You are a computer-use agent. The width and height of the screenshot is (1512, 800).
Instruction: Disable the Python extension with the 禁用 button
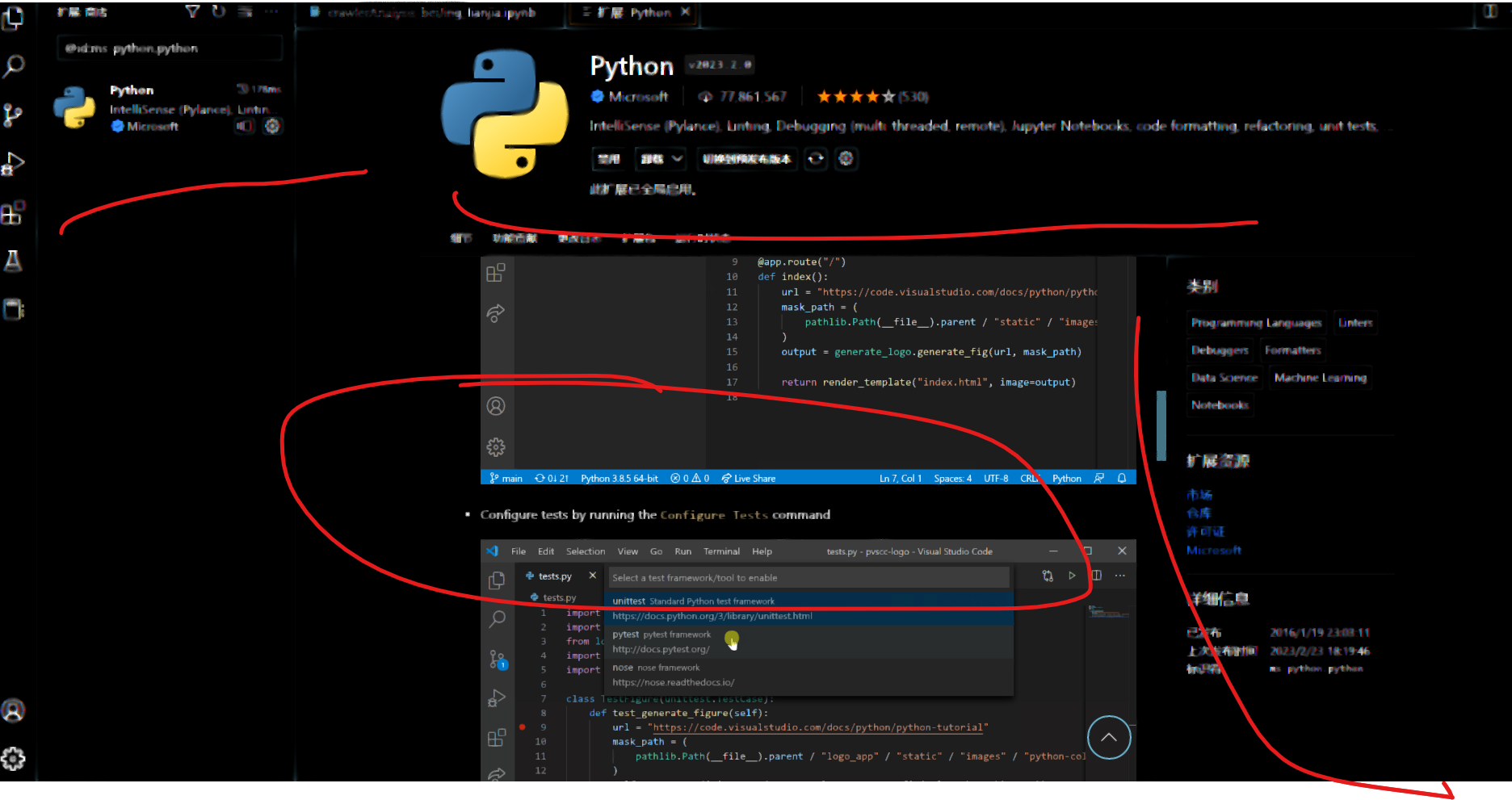pyautogui.click(x=609, y=159)
